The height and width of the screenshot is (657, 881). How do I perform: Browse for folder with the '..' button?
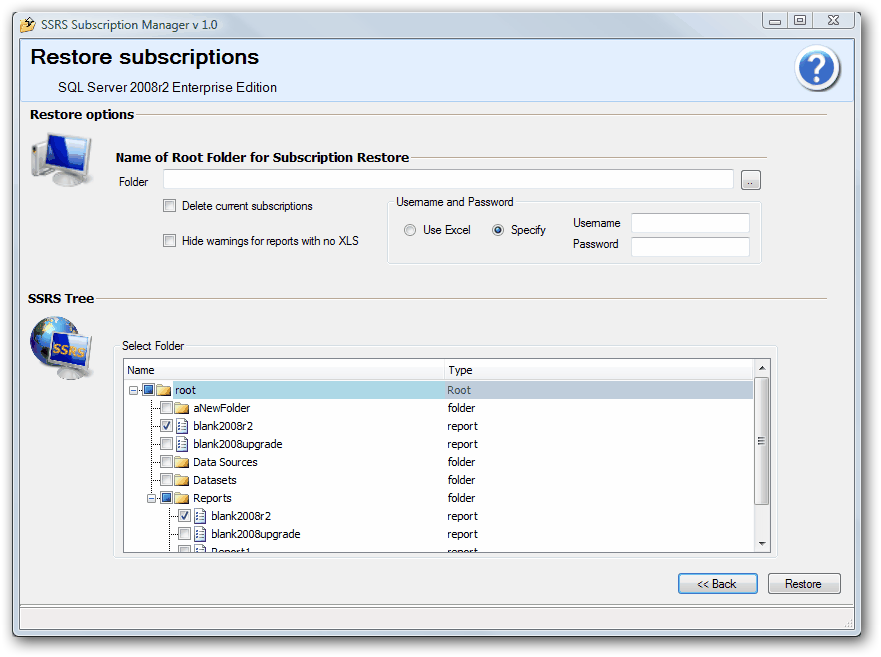[x=751, y=180]
